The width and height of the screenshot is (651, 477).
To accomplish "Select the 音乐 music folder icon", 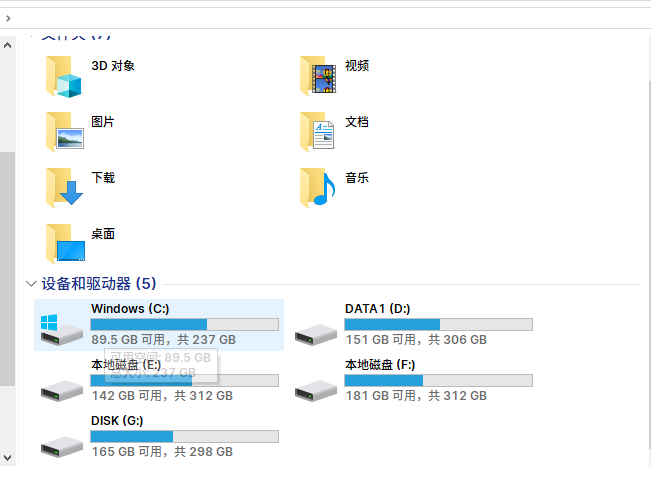I will [x=318, y=187].
